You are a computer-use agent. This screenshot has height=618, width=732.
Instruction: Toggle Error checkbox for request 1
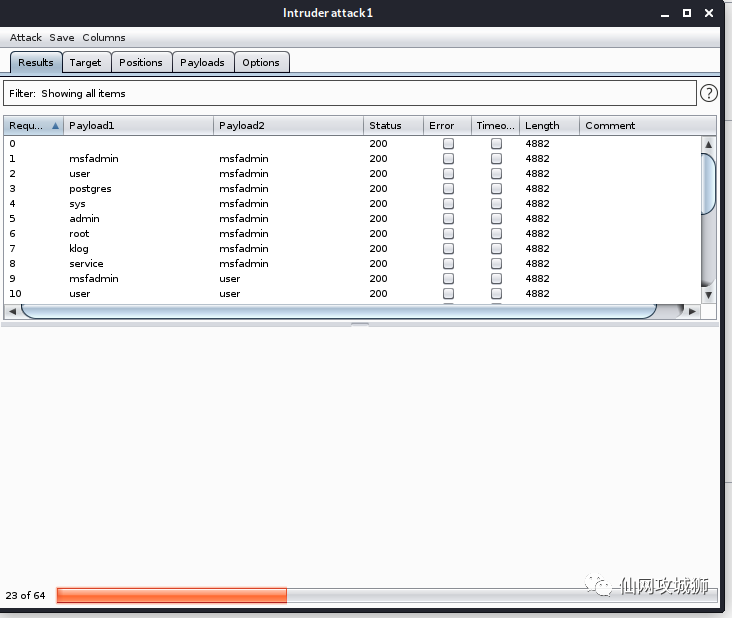(x=448, y=158)
